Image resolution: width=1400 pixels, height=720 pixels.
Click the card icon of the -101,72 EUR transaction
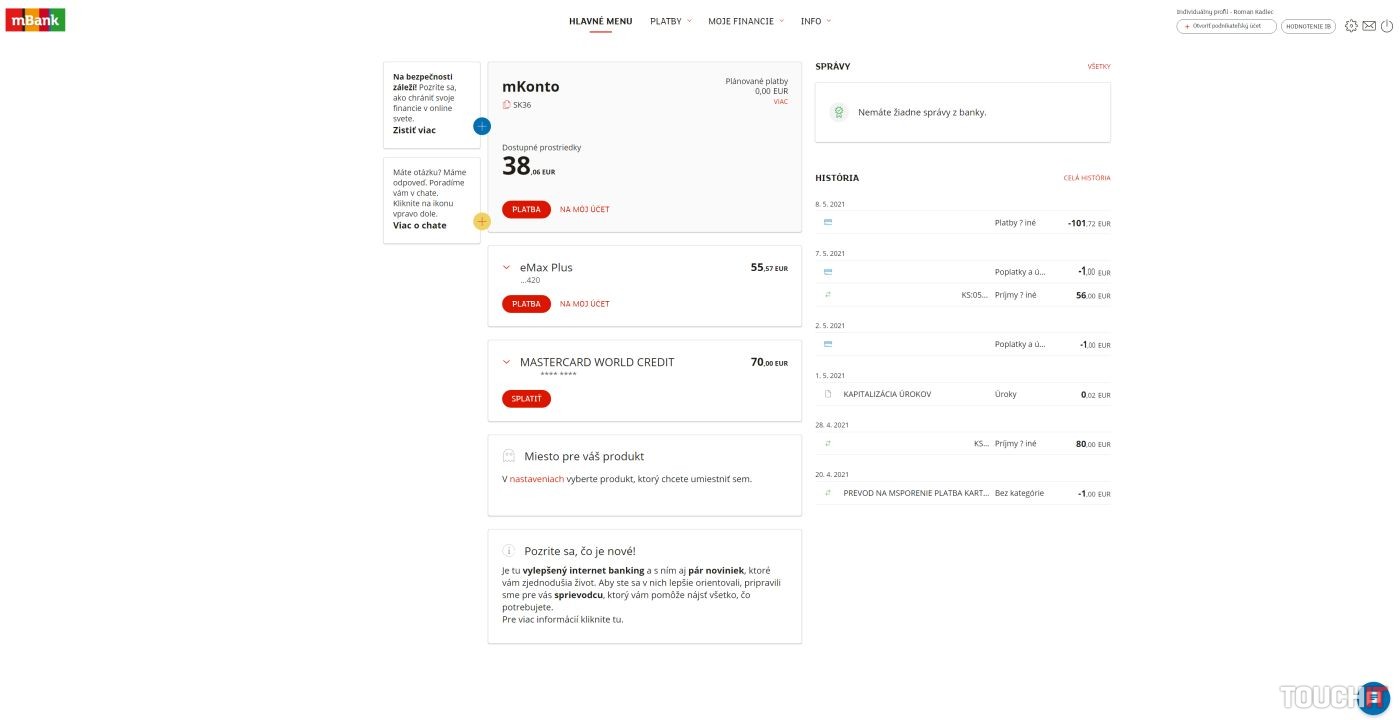pos(828,222)
